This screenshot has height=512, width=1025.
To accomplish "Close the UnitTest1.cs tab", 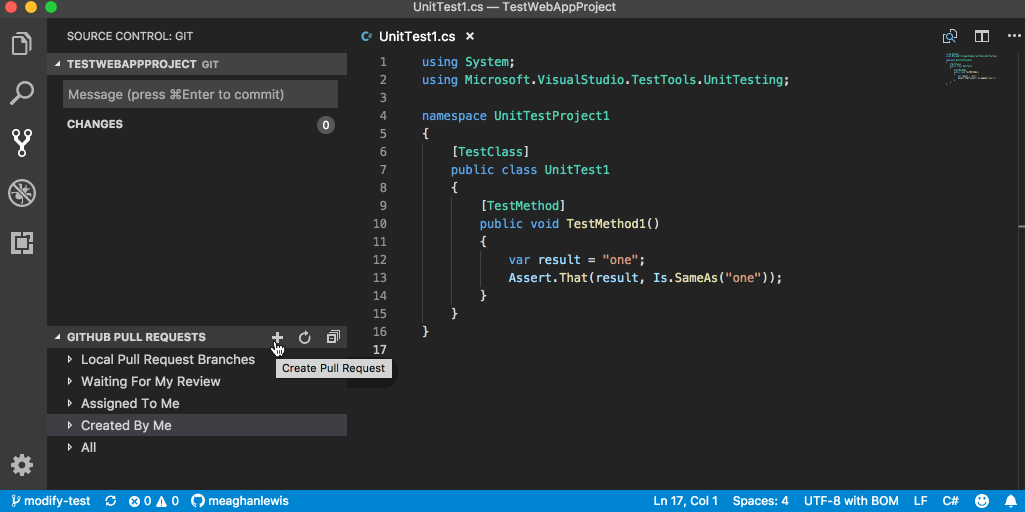I will pyautogui.click(x=471, y=37).
